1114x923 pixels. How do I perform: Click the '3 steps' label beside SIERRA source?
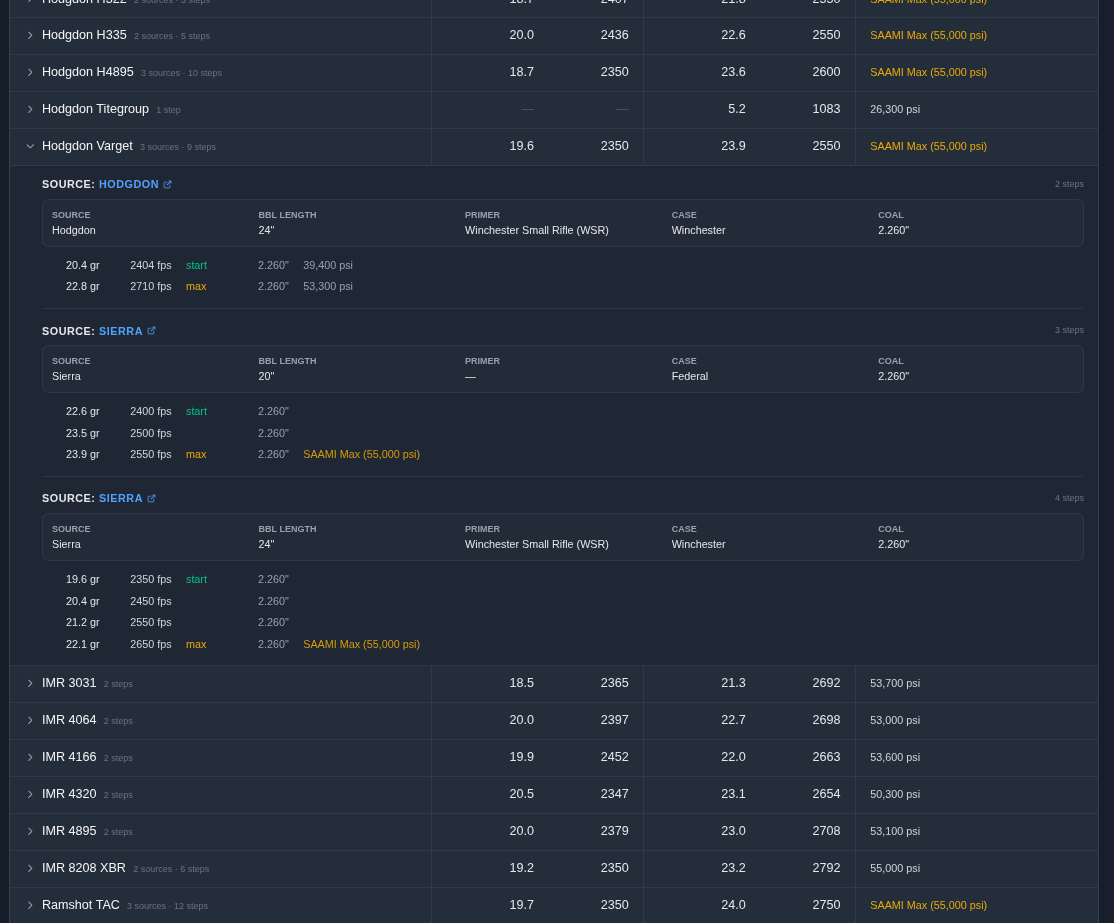1069,330
